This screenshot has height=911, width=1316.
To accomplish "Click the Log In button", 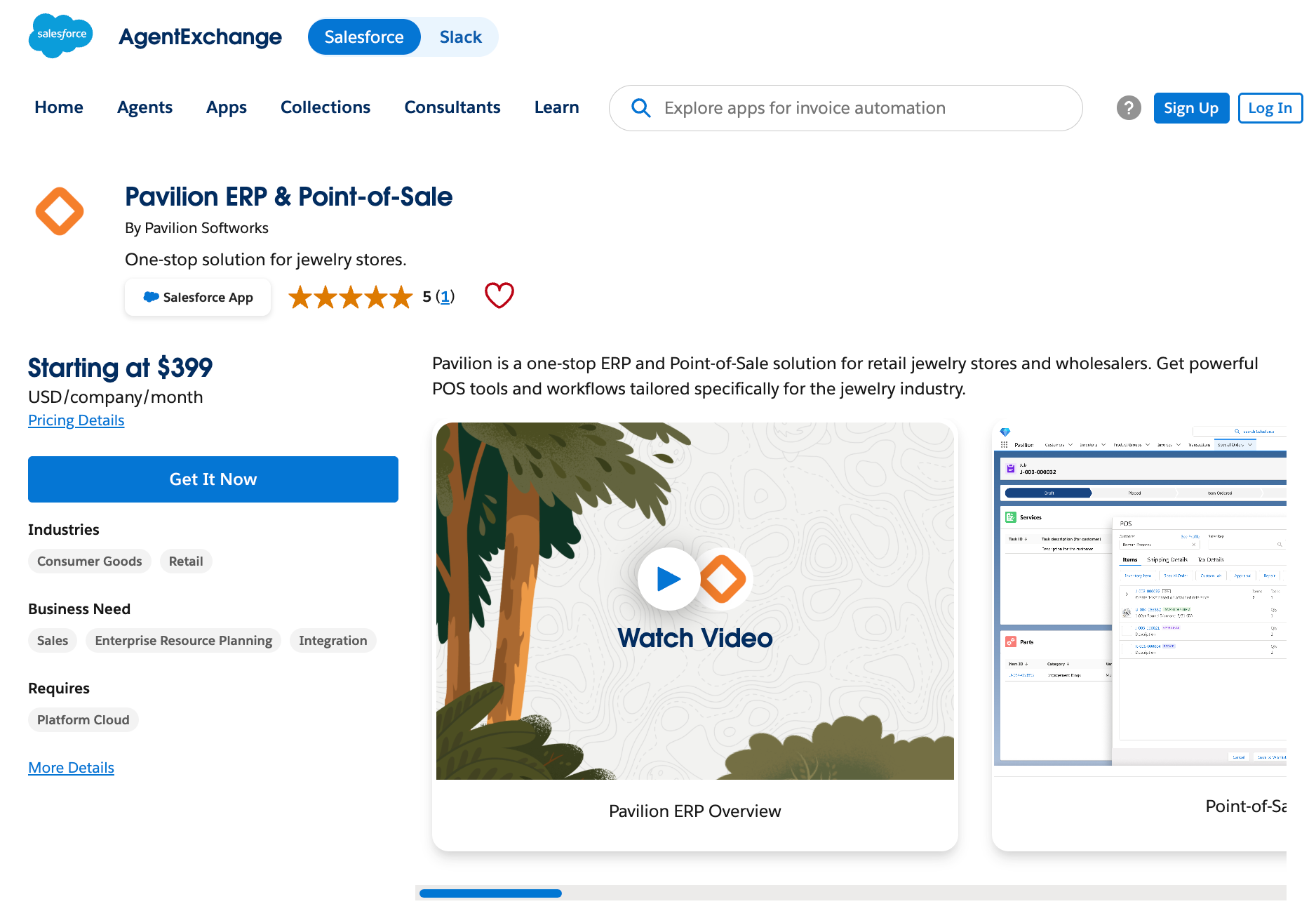I will [1270, 108].
